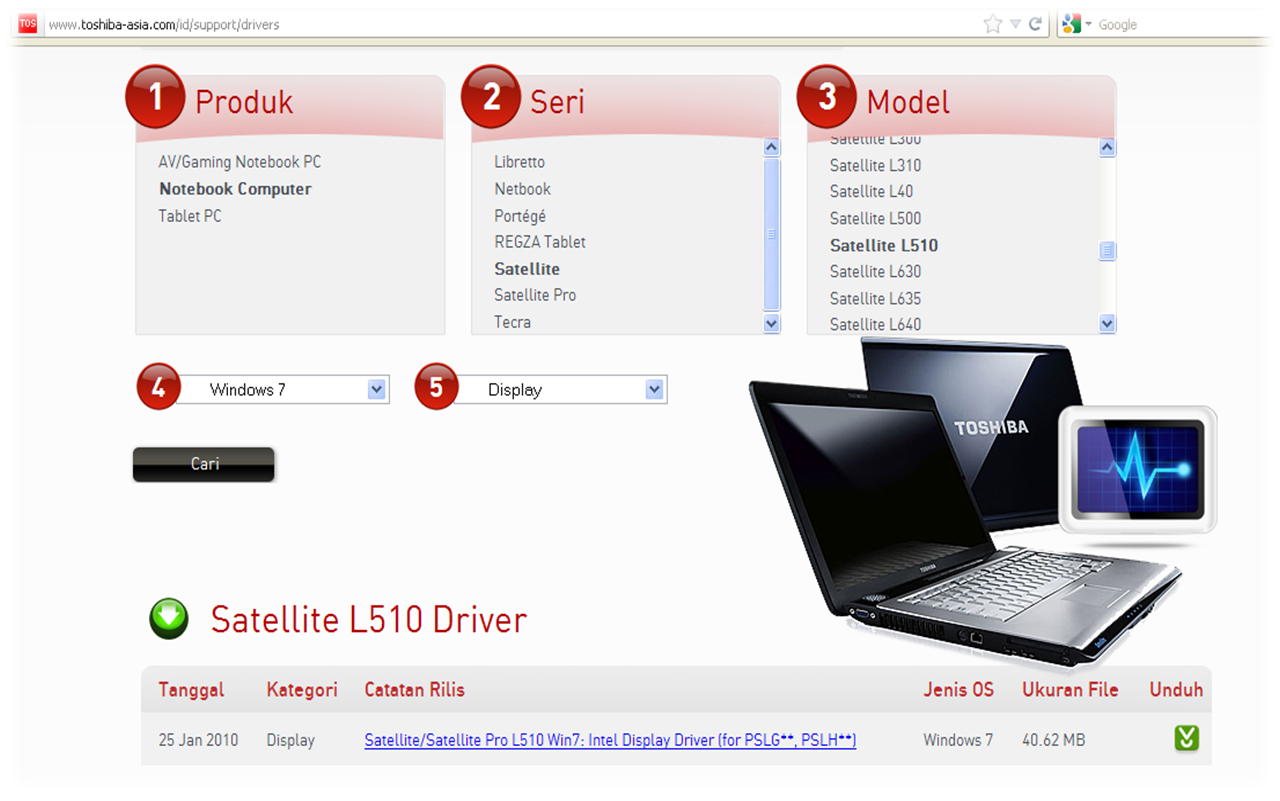Click the Toshiba laptops image
The image size is (1280, 801).
pyautogui.click(x=965, y=505)
